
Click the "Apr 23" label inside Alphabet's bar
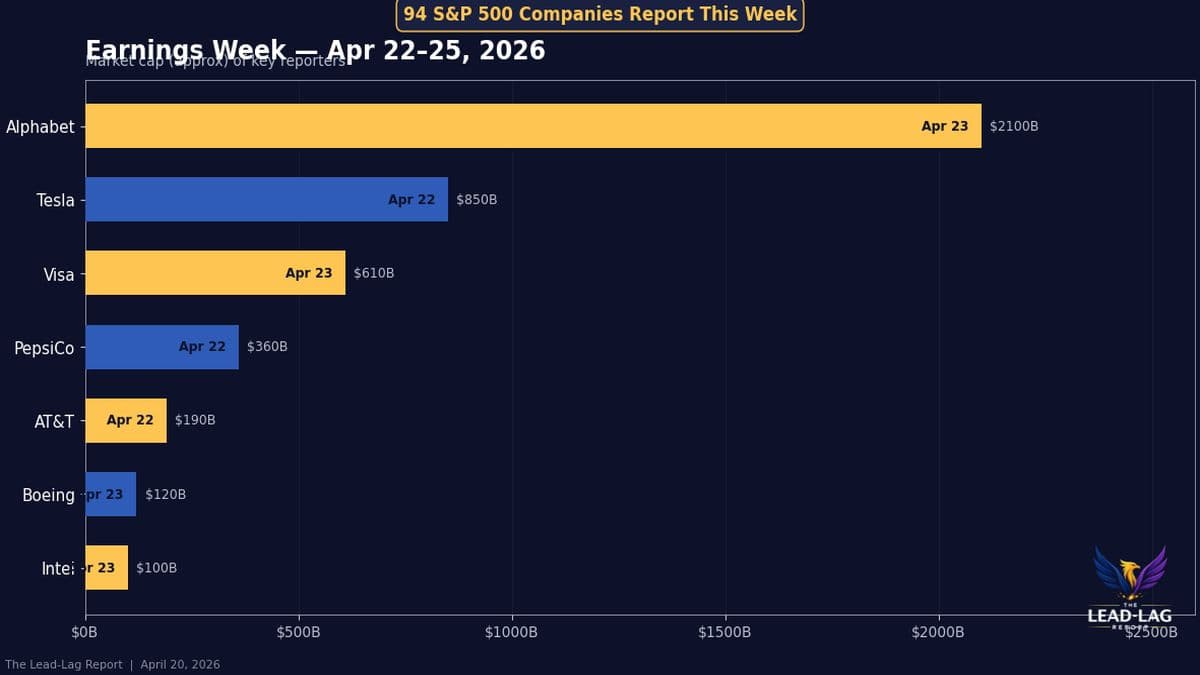(944, 126)
